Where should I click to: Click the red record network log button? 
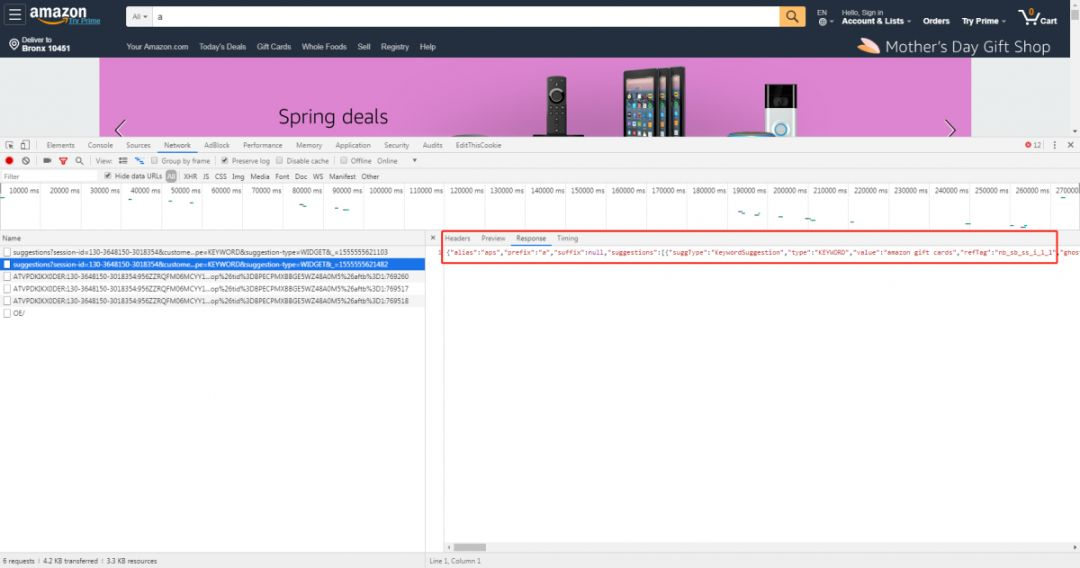point(9,160)
